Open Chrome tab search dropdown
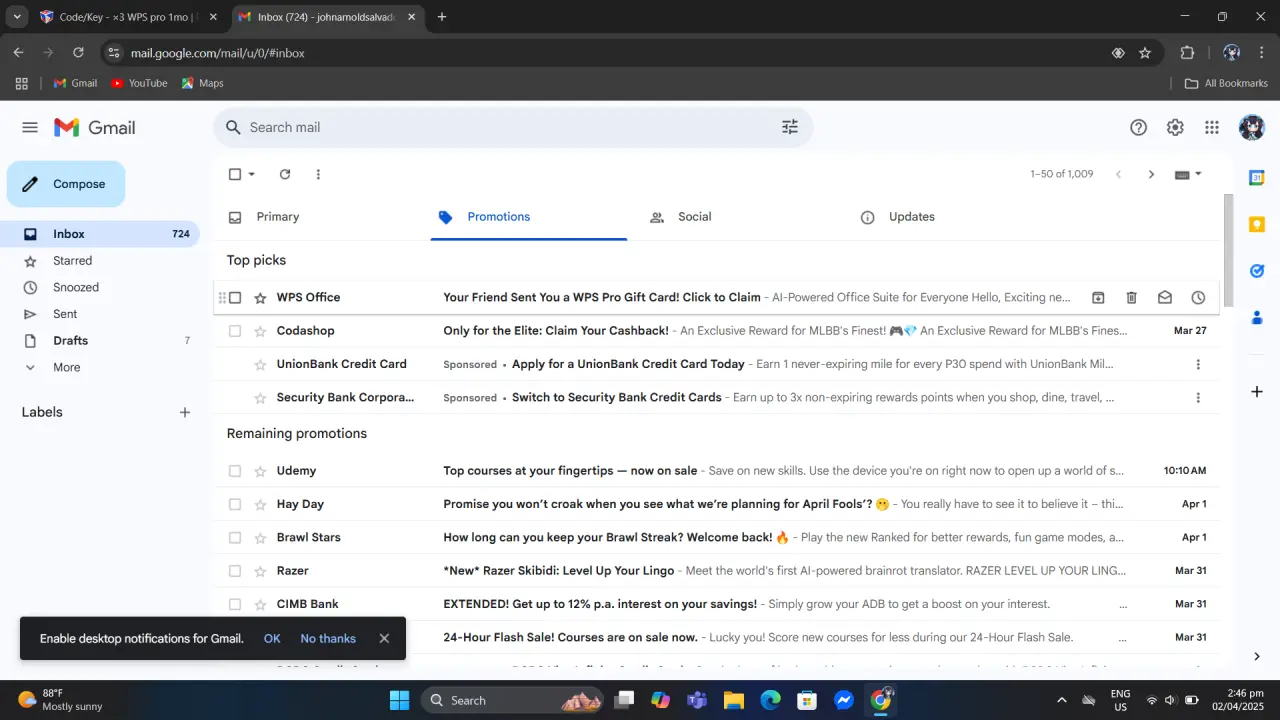This screenshot has height=720, width=1280. tap(17, 17)
